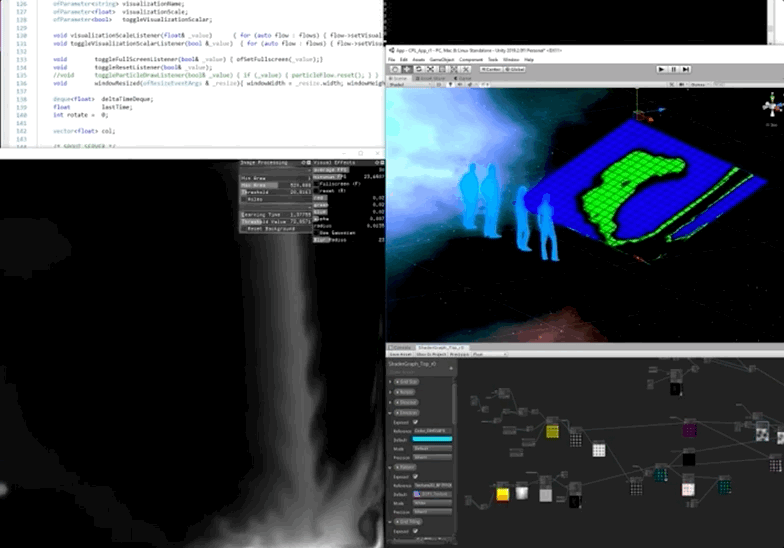784x548 pixels.
Task: Click Show In Project button
Action: (430, 354)
